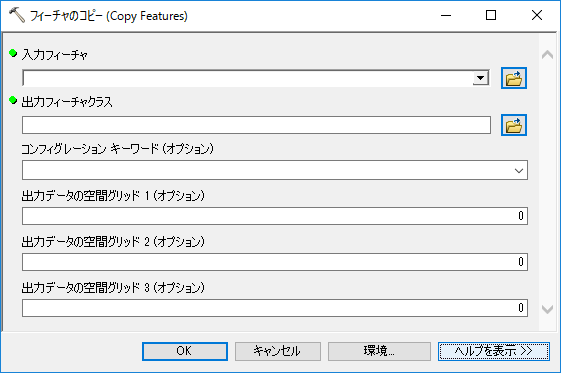The image size is (561, 373).
Task: Browse for input features with folder icon
Action: tap(514, 78)
